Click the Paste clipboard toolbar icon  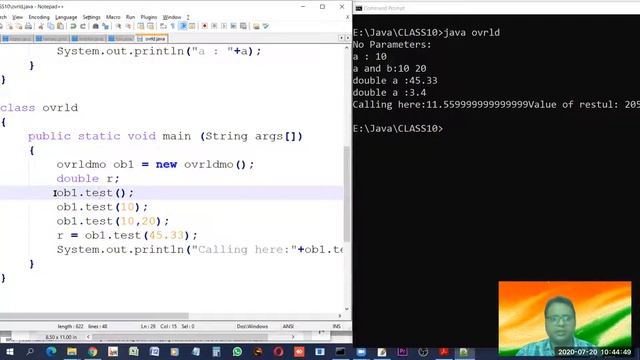point(60,26)
